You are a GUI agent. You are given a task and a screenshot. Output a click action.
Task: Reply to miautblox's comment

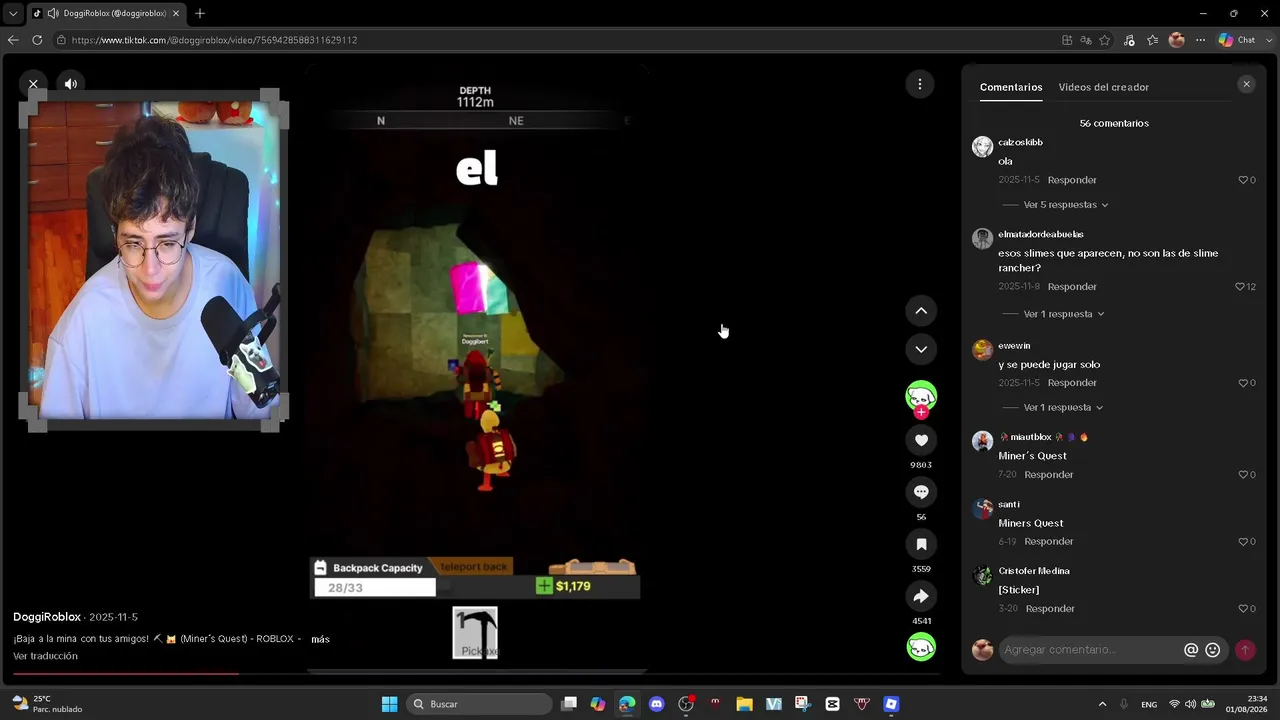[x=1048, y=475]
